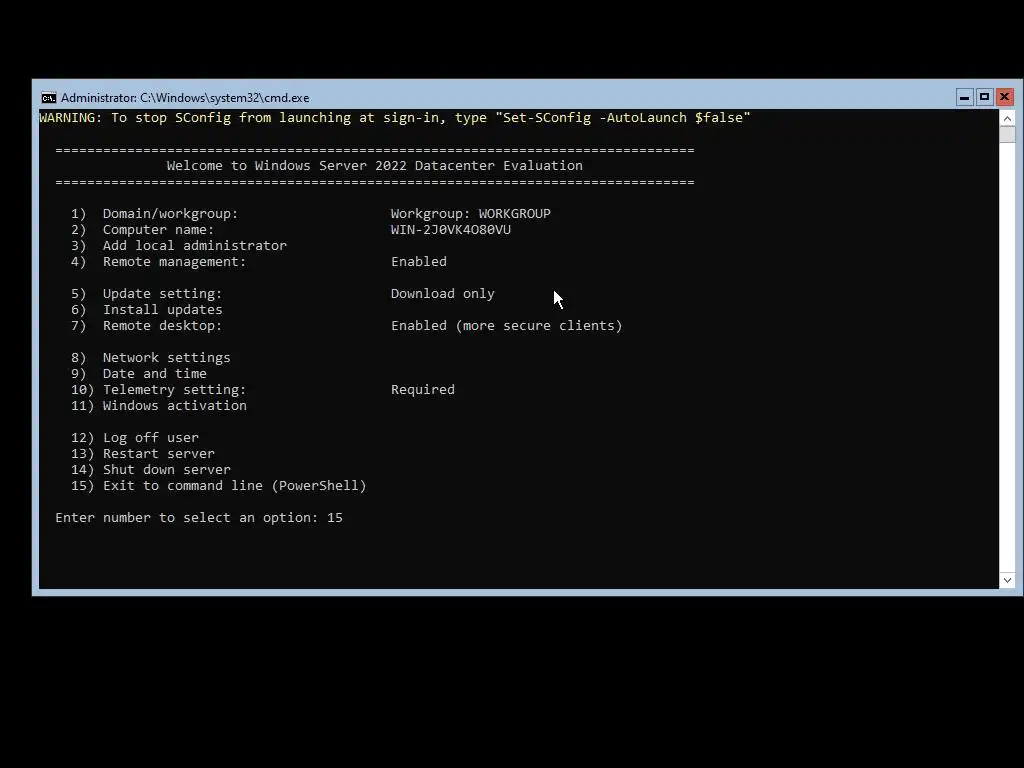The image size is (1024, 768).
Task: Click the 'WIN-2J0VK4O80VU' computer name value
Action: [x=451, y=230]
